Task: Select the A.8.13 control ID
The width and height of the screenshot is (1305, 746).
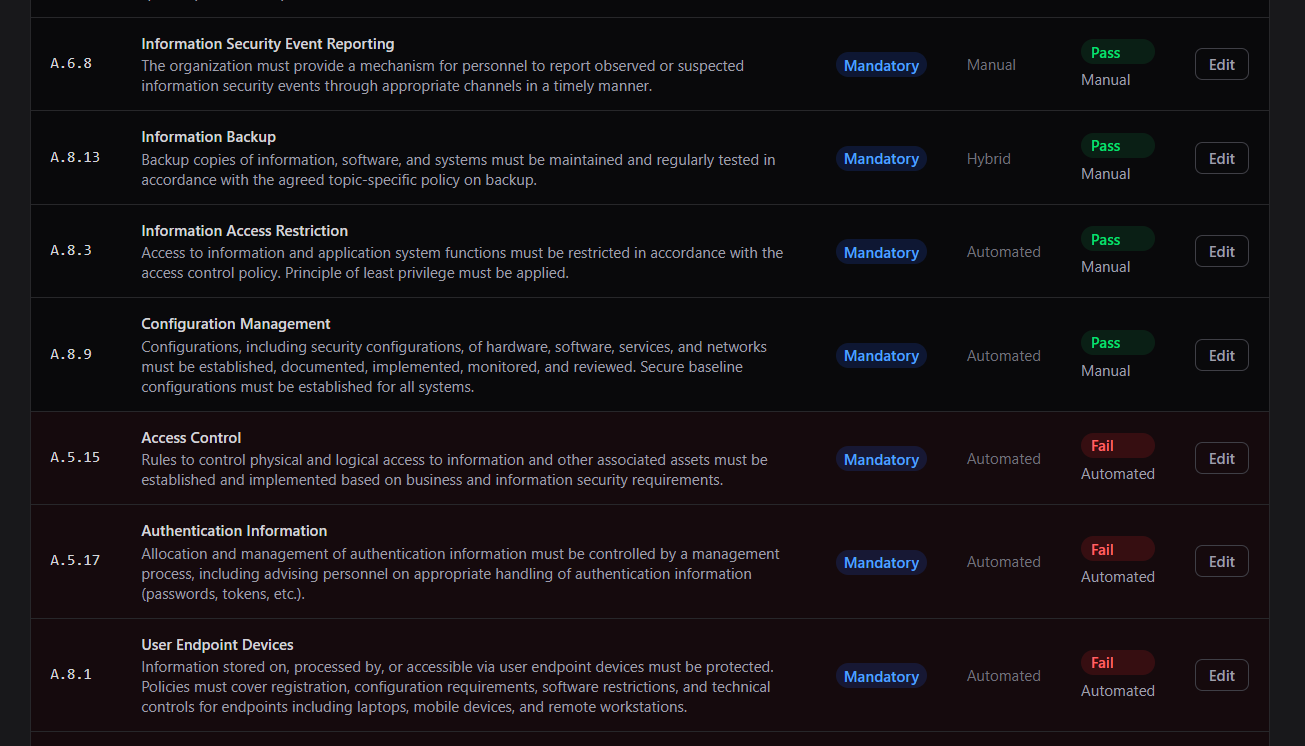Action: click(x=75, y=157)
